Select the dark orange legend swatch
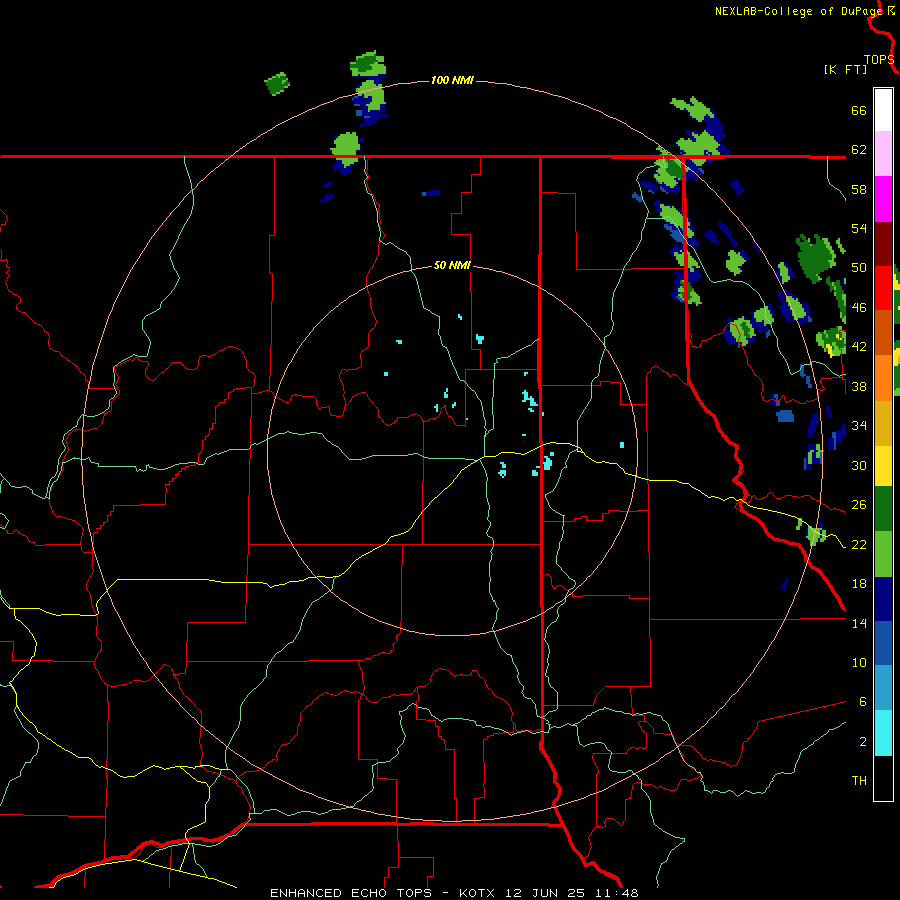900x900 pixels. click(883, 333)
